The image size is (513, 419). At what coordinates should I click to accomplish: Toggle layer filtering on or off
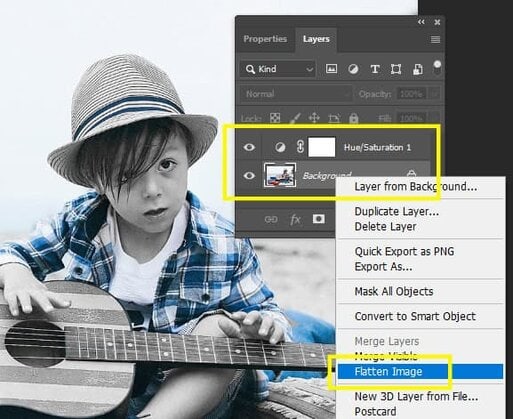click(437, 68)
